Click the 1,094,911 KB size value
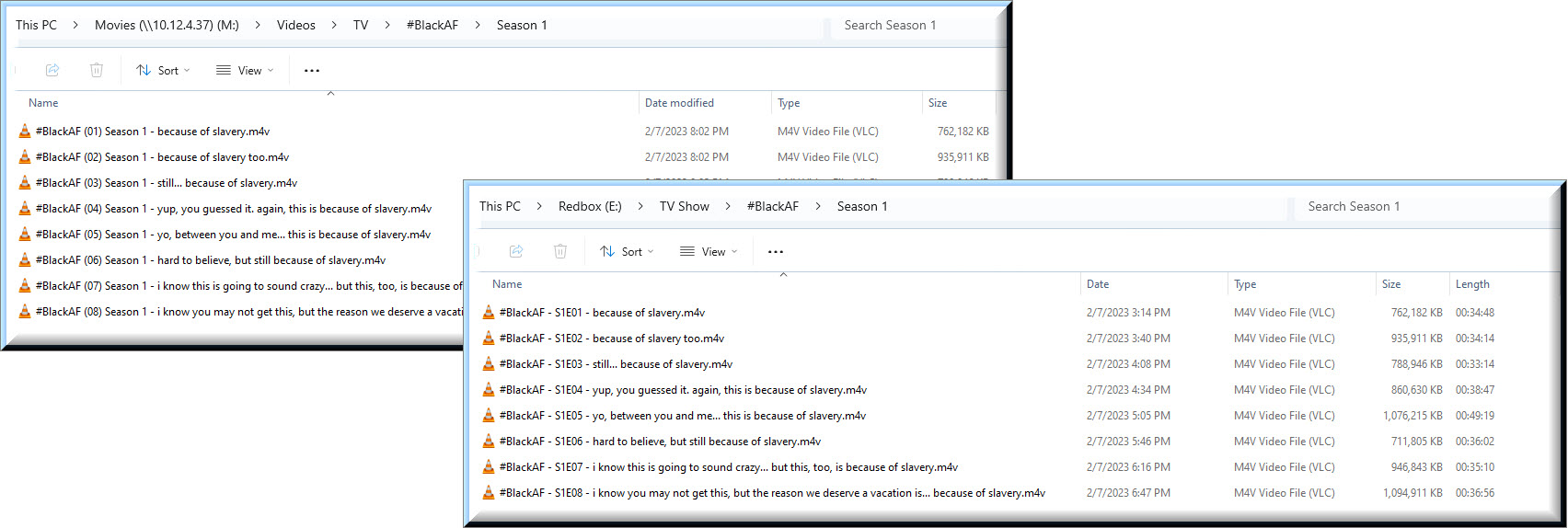 (1412, 493)
